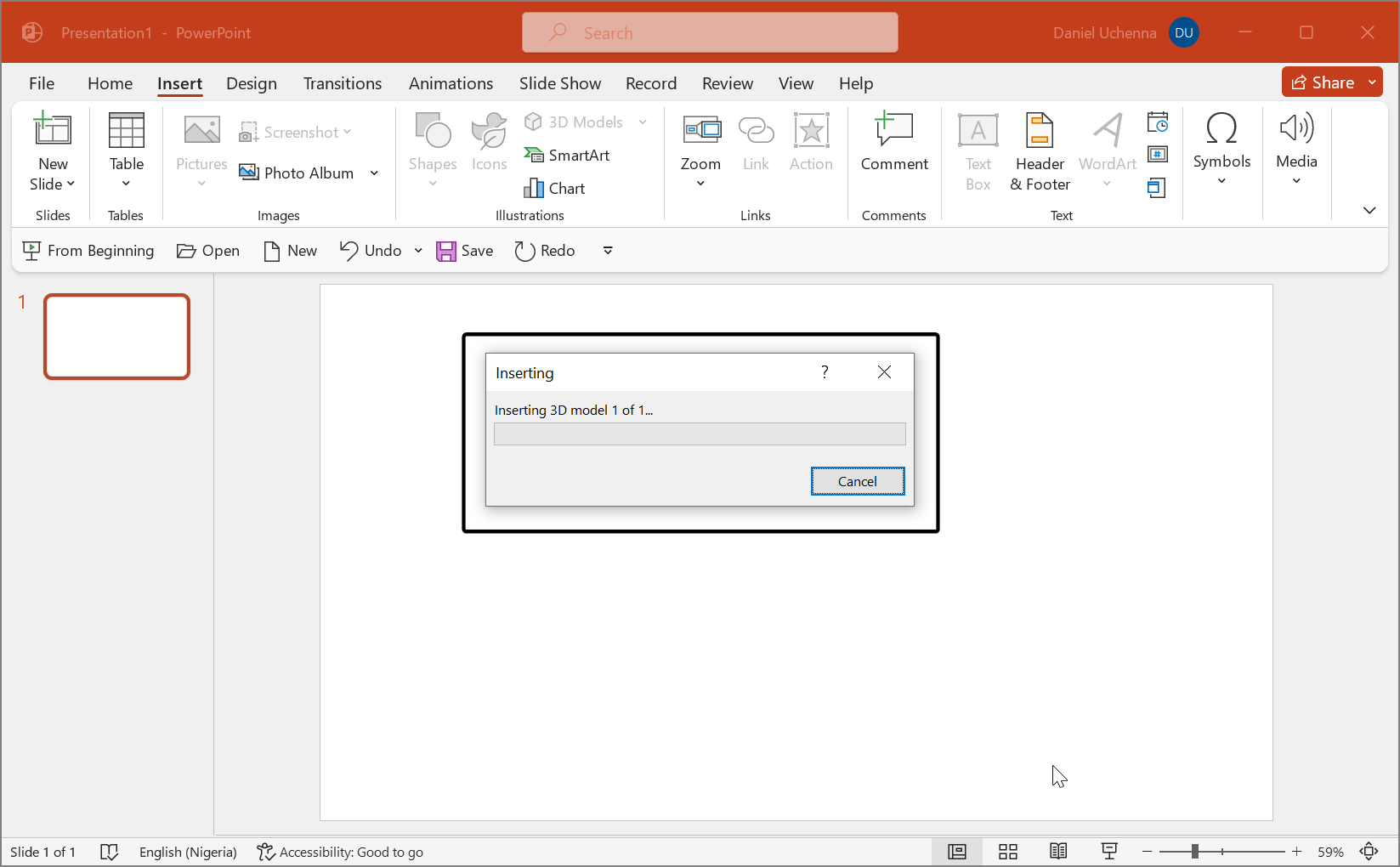Click the Share button
Image resolution: width=1400 pixels, height=867 pixels.
(1323, 82)
